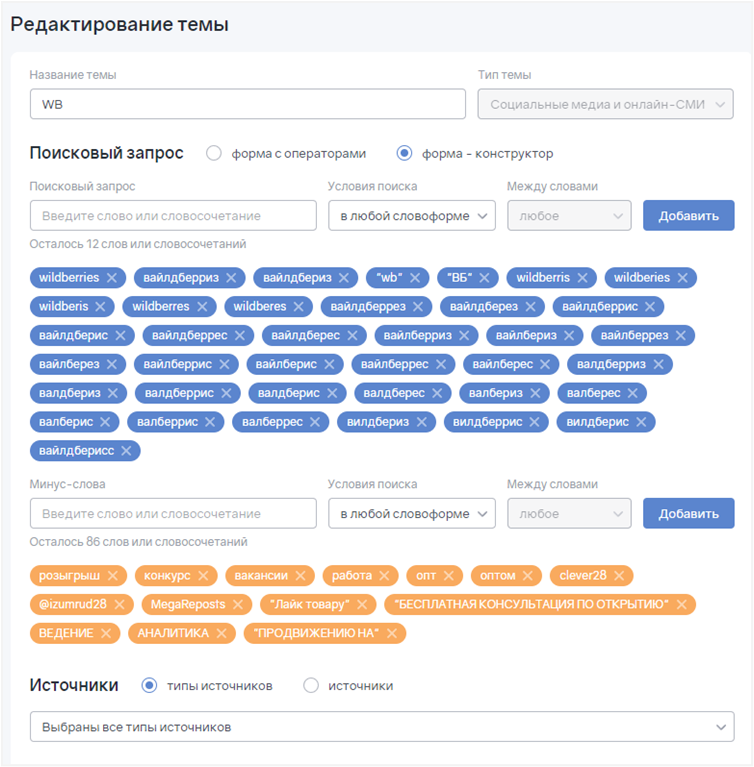Delete the "вайлдбериcс" tag in last row
This screenshot has width=754, height=767.
click(126, 451)
